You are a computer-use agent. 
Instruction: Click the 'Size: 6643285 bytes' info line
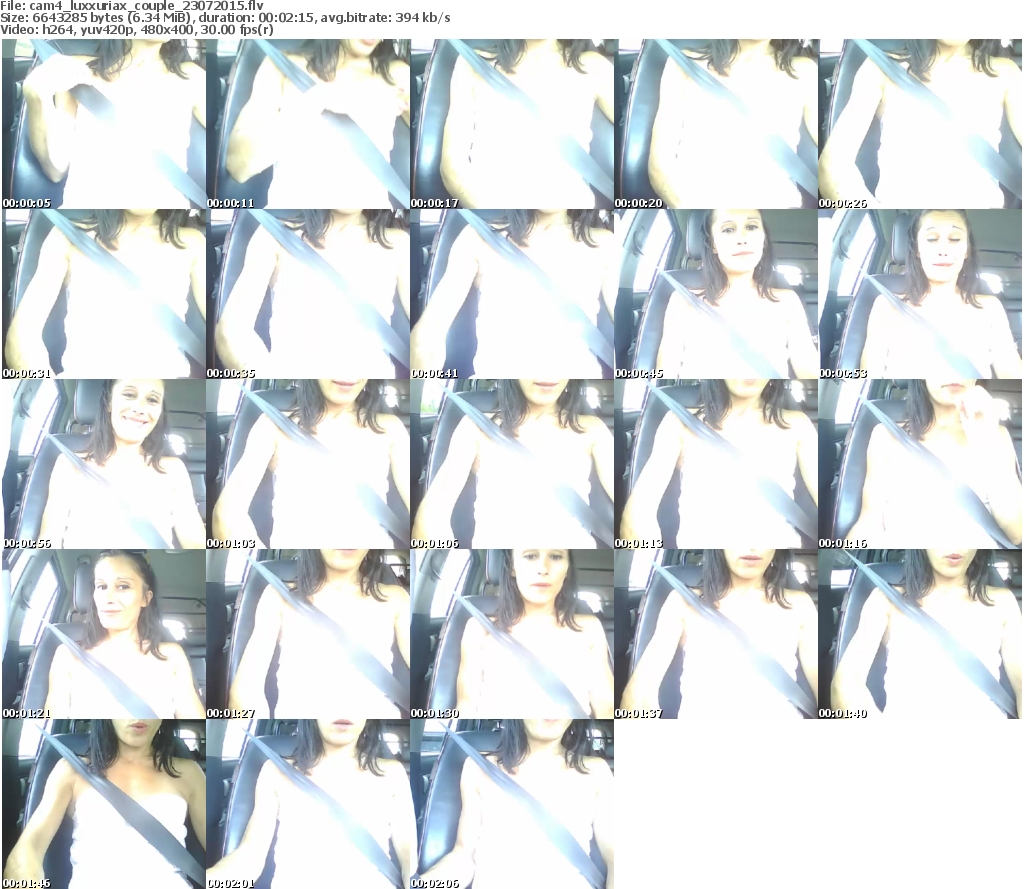[x=225, y=18]
